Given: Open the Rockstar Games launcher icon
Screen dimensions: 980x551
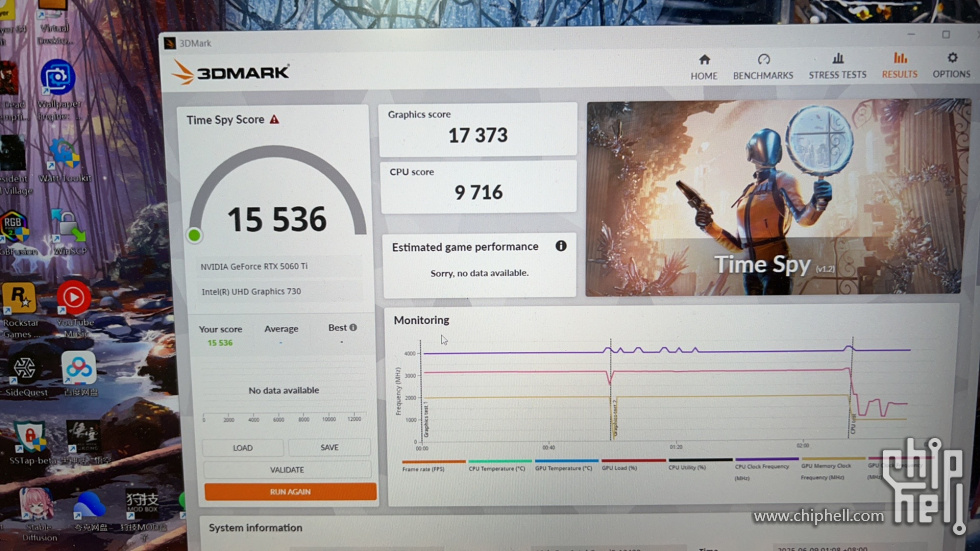Looking at the screenshot, I should coord(19,310).
